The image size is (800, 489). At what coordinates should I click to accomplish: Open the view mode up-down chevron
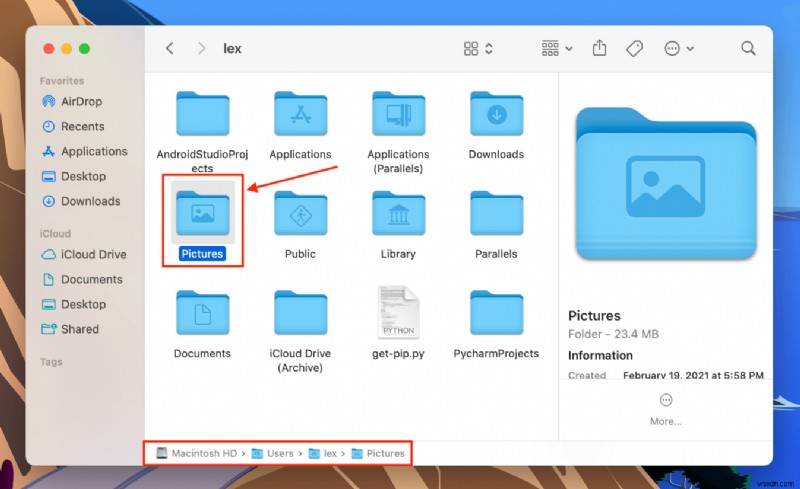point(489,48)
